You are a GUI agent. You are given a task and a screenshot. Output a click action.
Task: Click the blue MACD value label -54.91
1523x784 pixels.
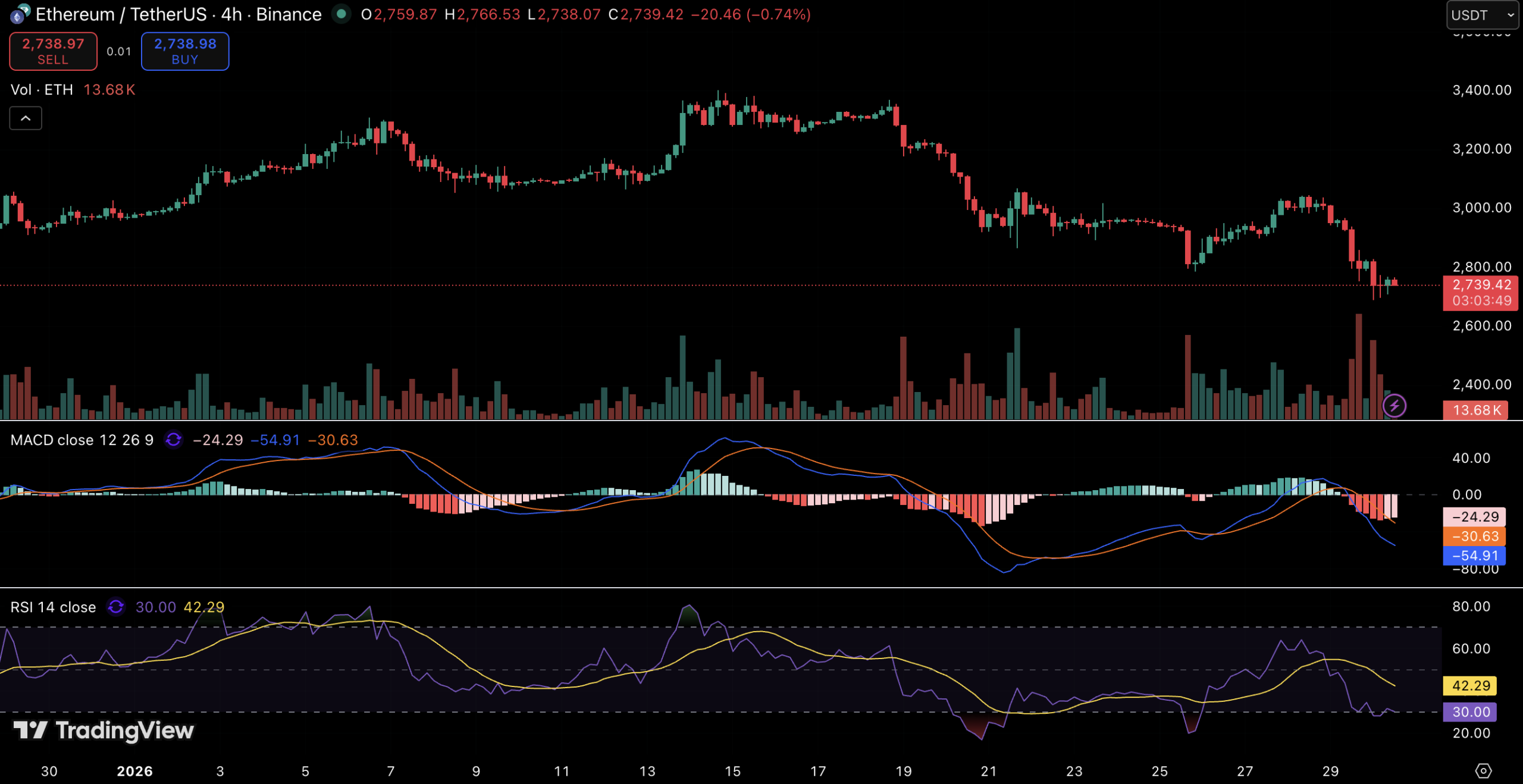1474,556
